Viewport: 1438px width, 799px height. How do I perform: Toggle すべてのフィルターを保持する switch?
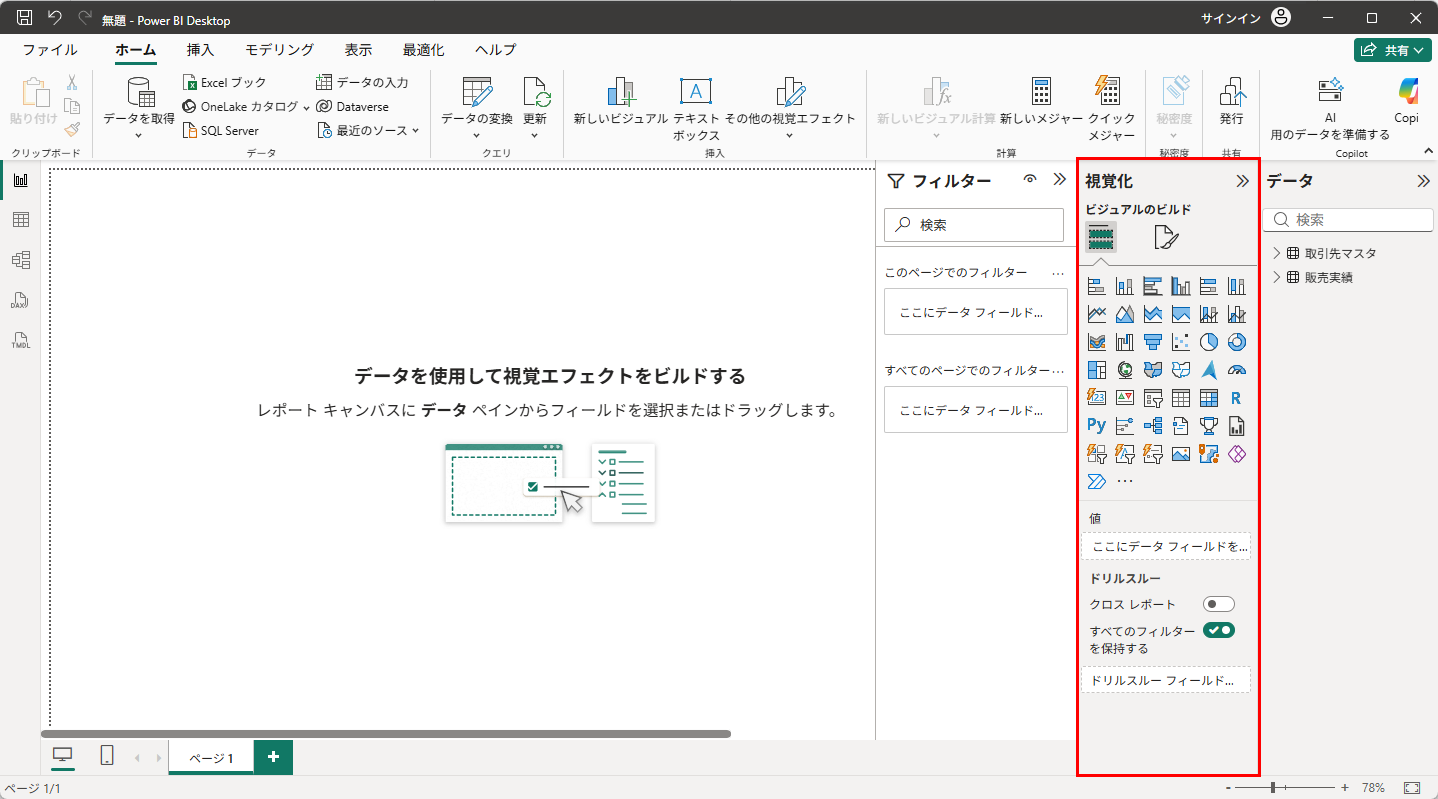[1219, 630]
